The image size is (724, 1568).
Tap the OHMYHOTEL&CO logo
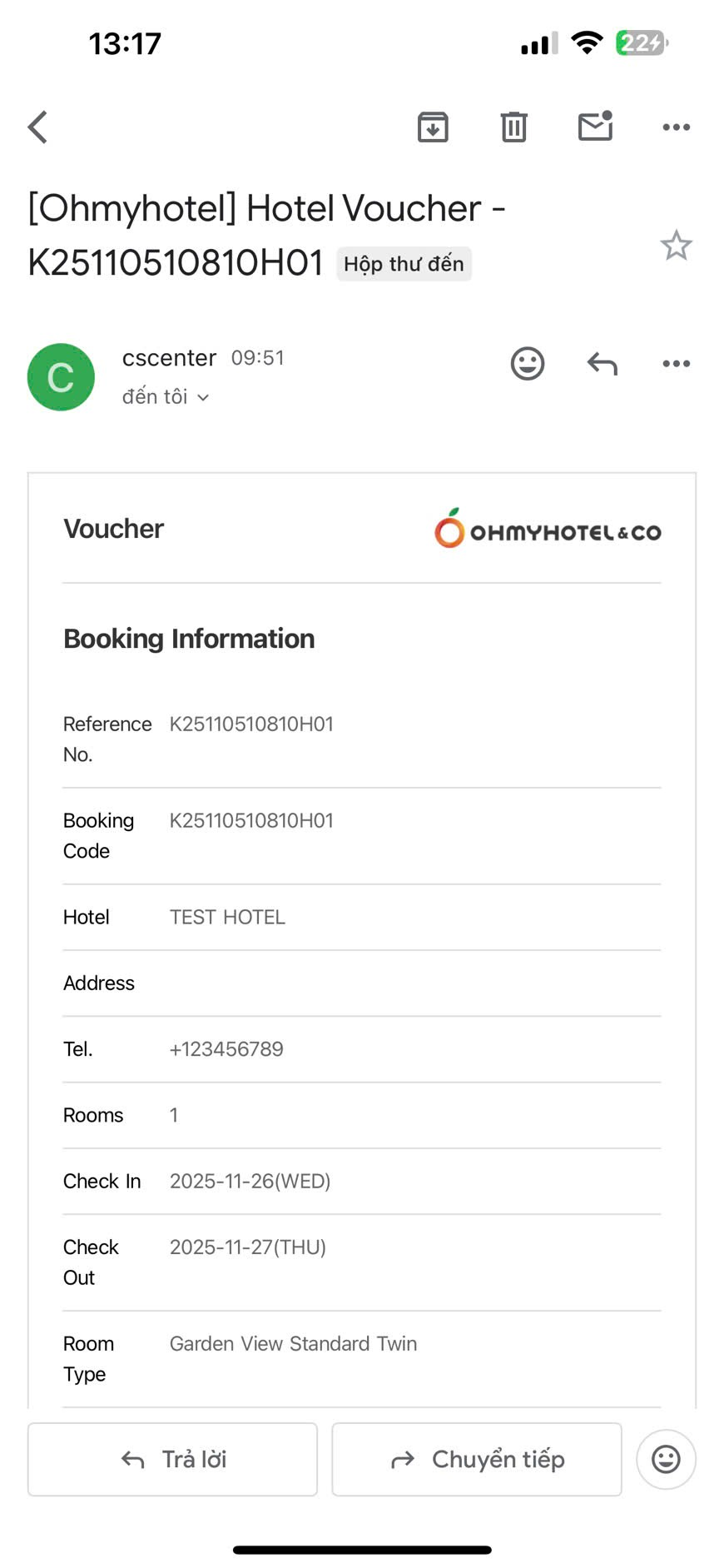pyautogui.click(x=547, y=530)
